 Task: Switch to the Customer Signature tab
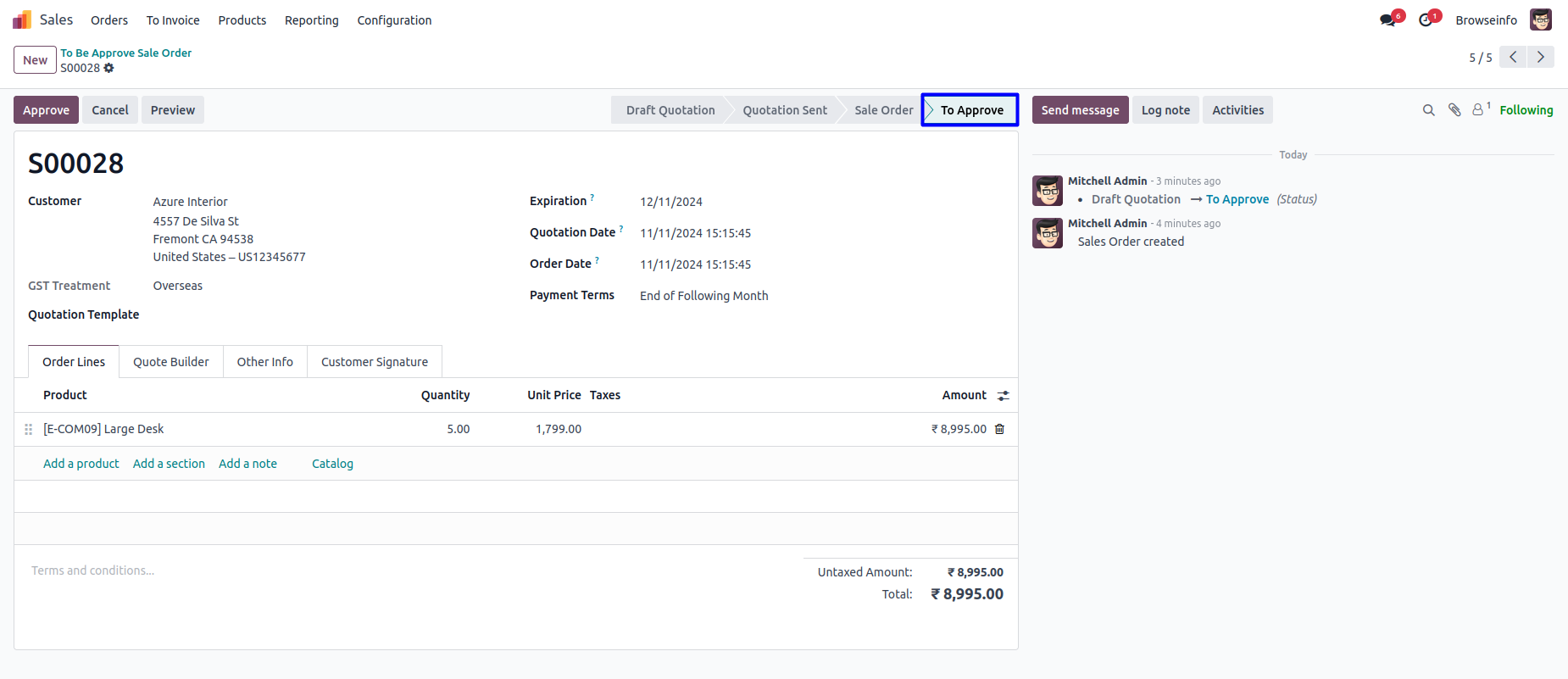coord(374,362)
